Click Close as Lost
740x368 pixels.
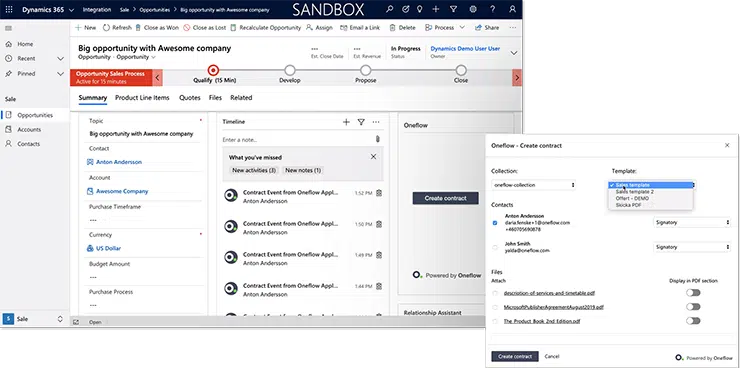pos(205,28)
